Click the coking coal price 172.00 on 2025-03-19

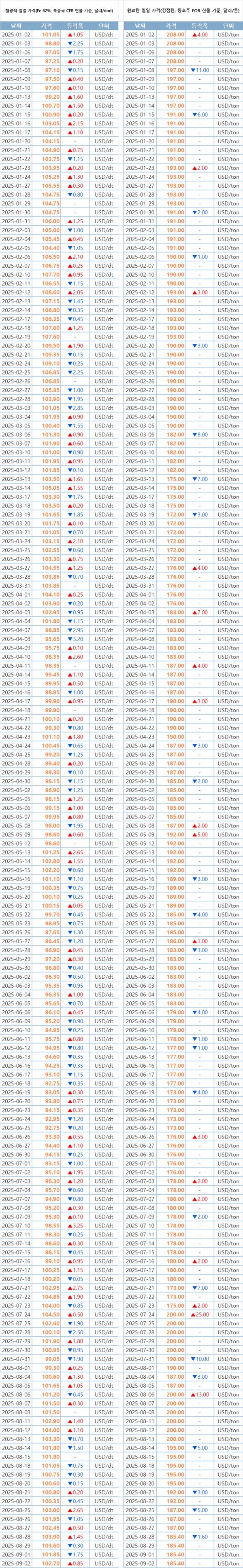click(x=175, y=514)
